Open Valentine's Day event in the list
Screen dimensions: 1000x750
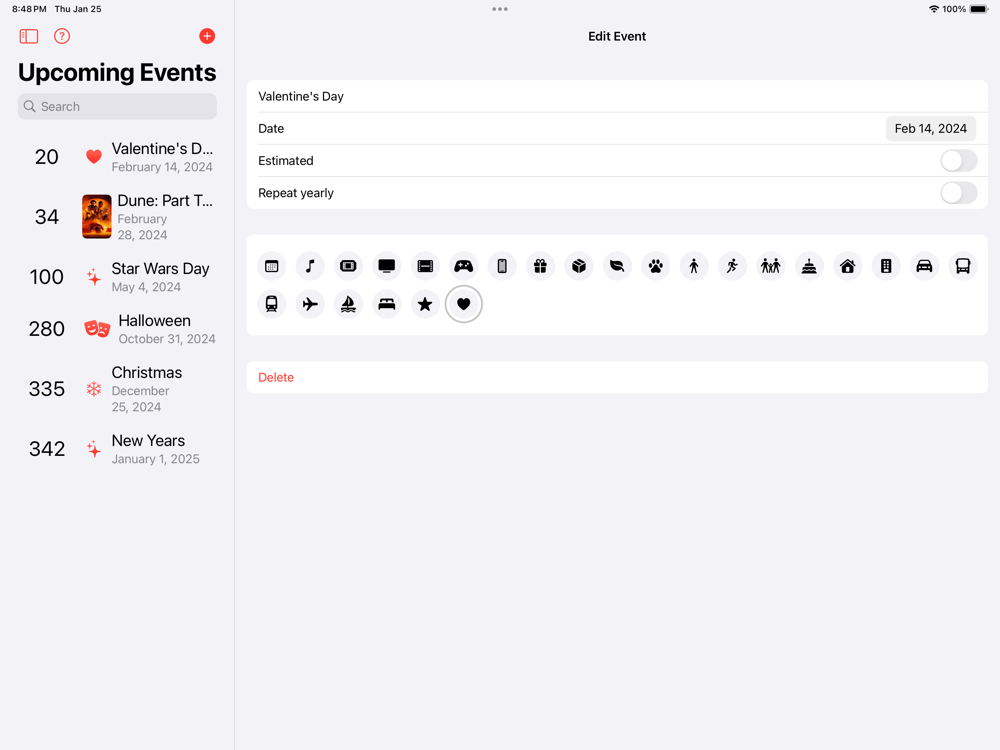[117, 157]
